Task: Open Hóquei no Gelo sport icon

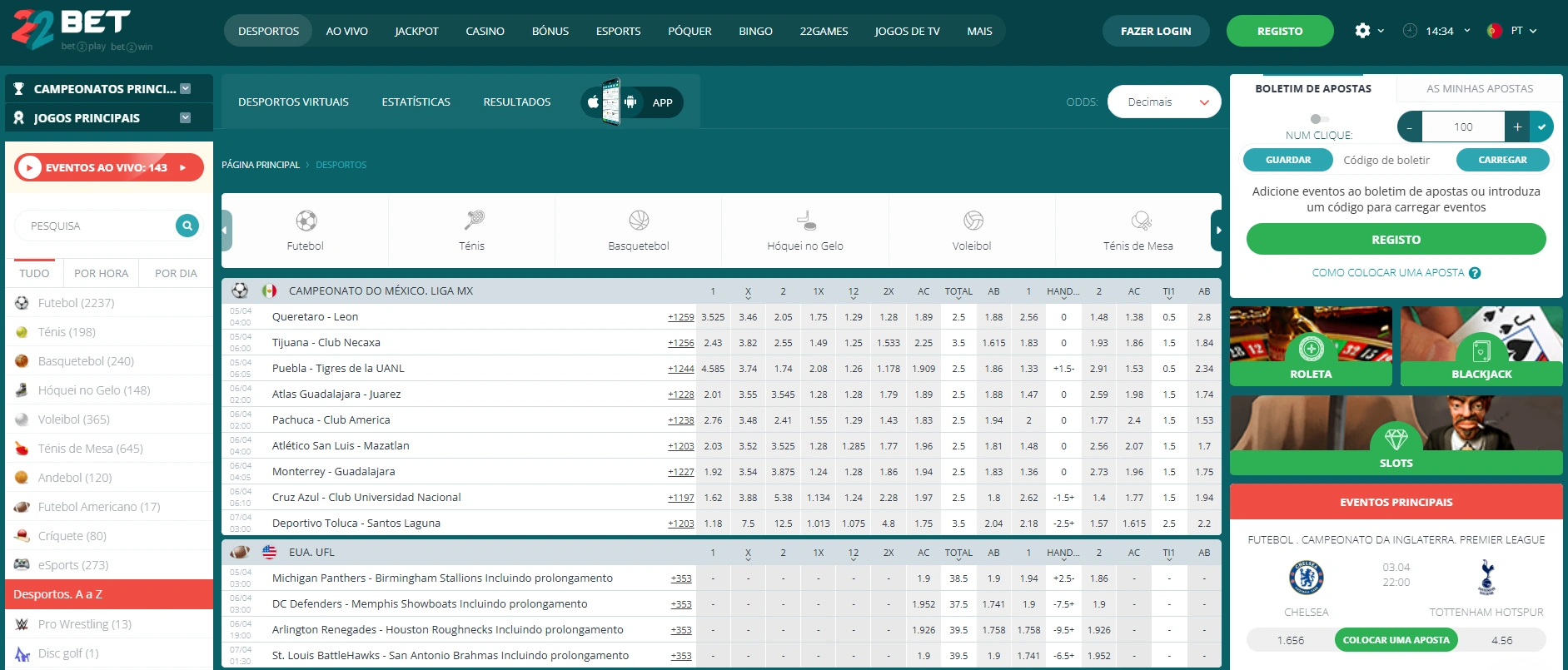Action: tap(805, 221)
